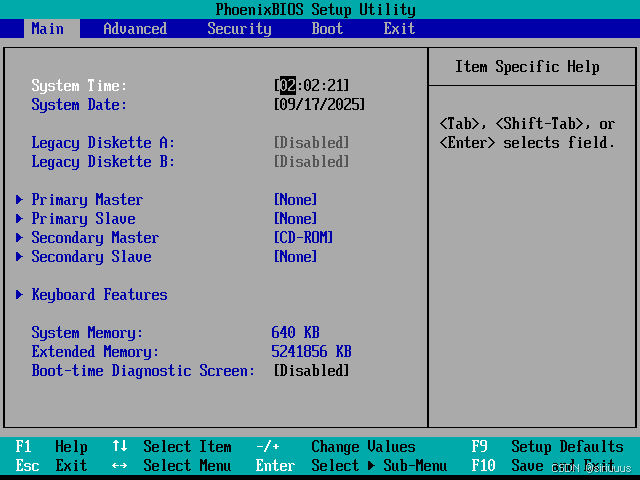Click the Enter Select Sub-Menu hint
Screen dimensions: 640x480
click(x=351, y=466)
